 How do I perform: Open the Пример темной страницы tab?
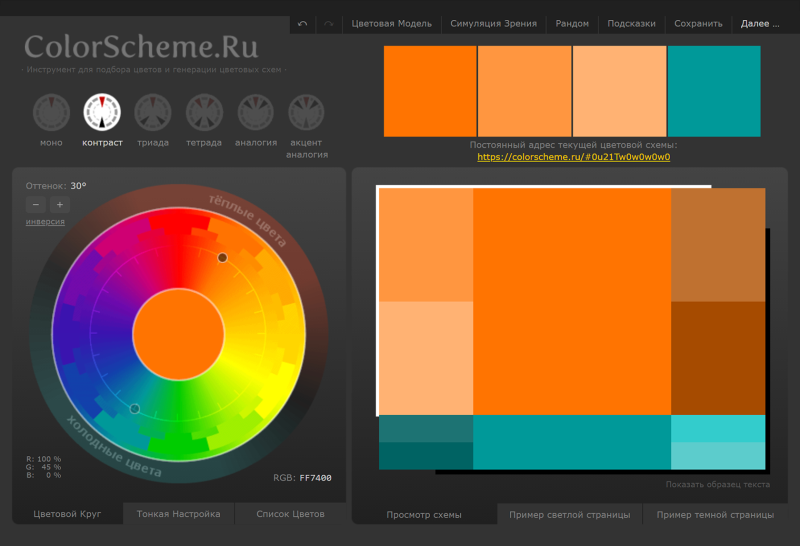(x=715, y=515)
